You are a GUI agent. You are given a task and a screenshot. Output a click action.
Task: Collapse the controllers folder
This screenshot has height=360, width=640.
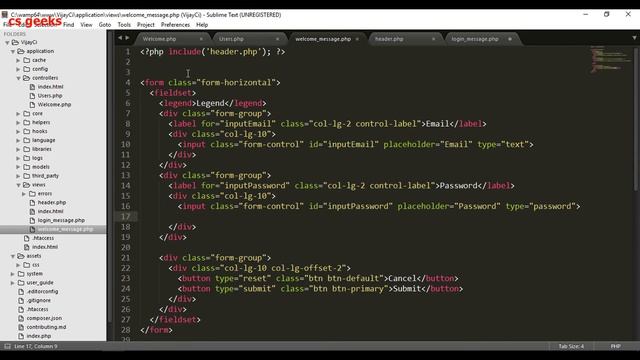click(x=18, y=78)
